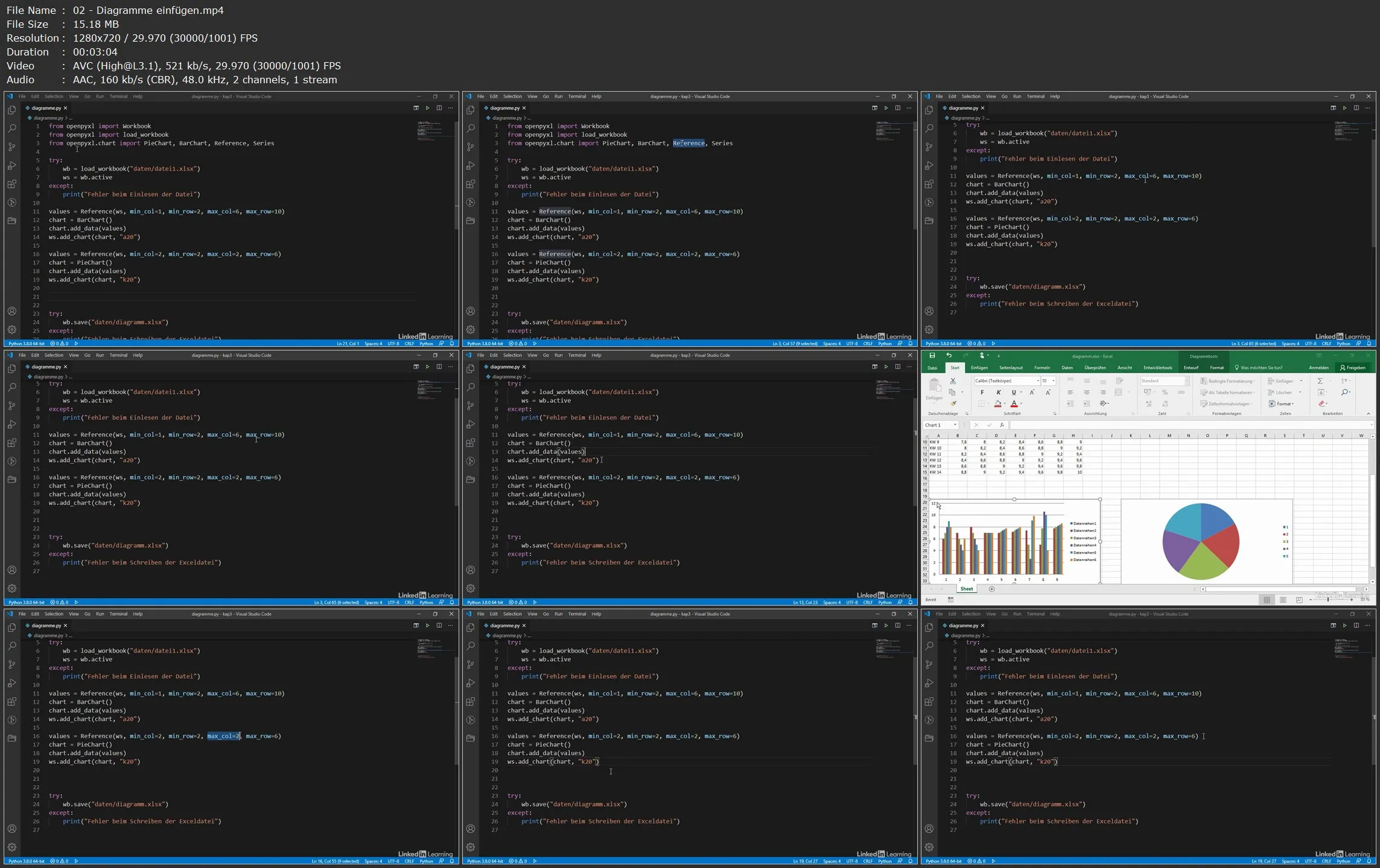Click the text orientation icon in Ausrichtung group
Viewport: 1380px width, 868px height.
(1104, 404)
